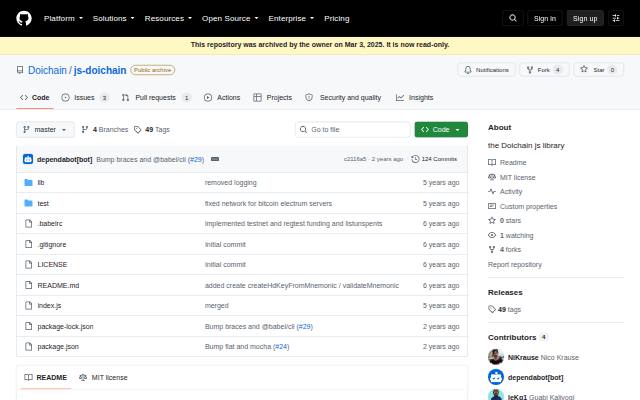The height and width of the screenshot is (400, 640).
Task: Click the lib folder icon
Action: click(x=28, y=182)
